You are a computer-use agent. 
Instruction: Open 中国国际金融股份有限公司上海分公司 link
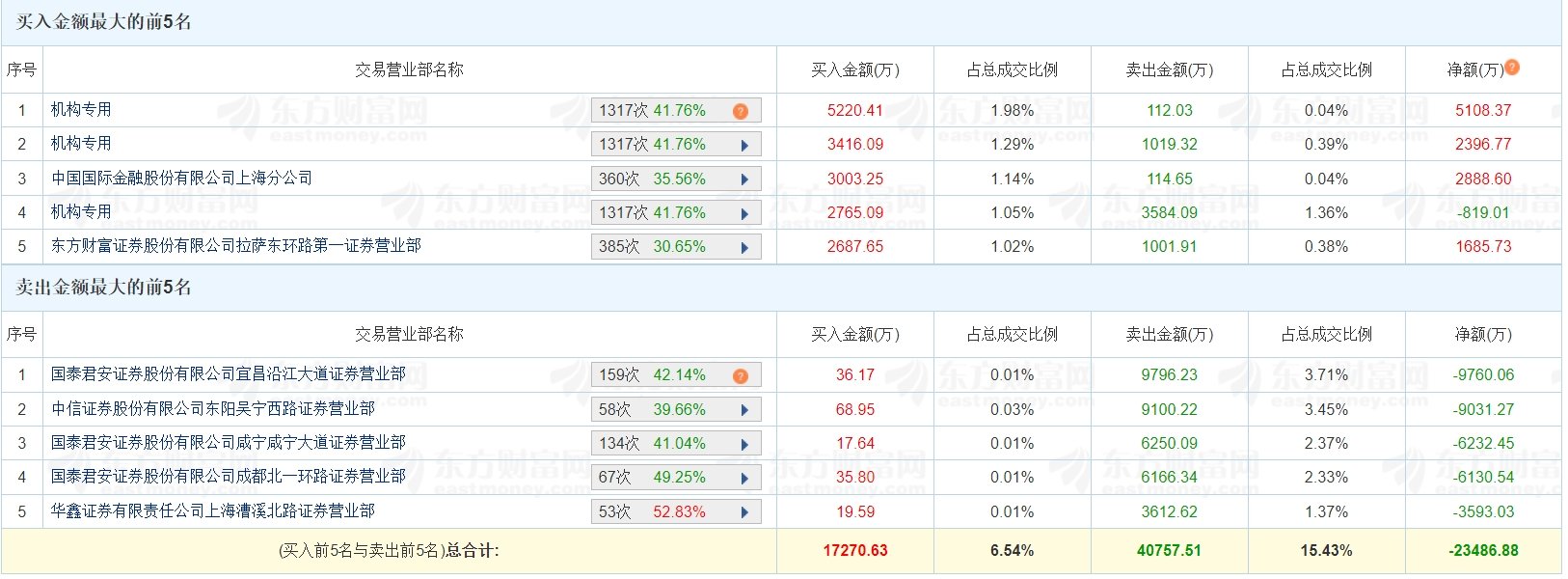(x=181, y=179)
